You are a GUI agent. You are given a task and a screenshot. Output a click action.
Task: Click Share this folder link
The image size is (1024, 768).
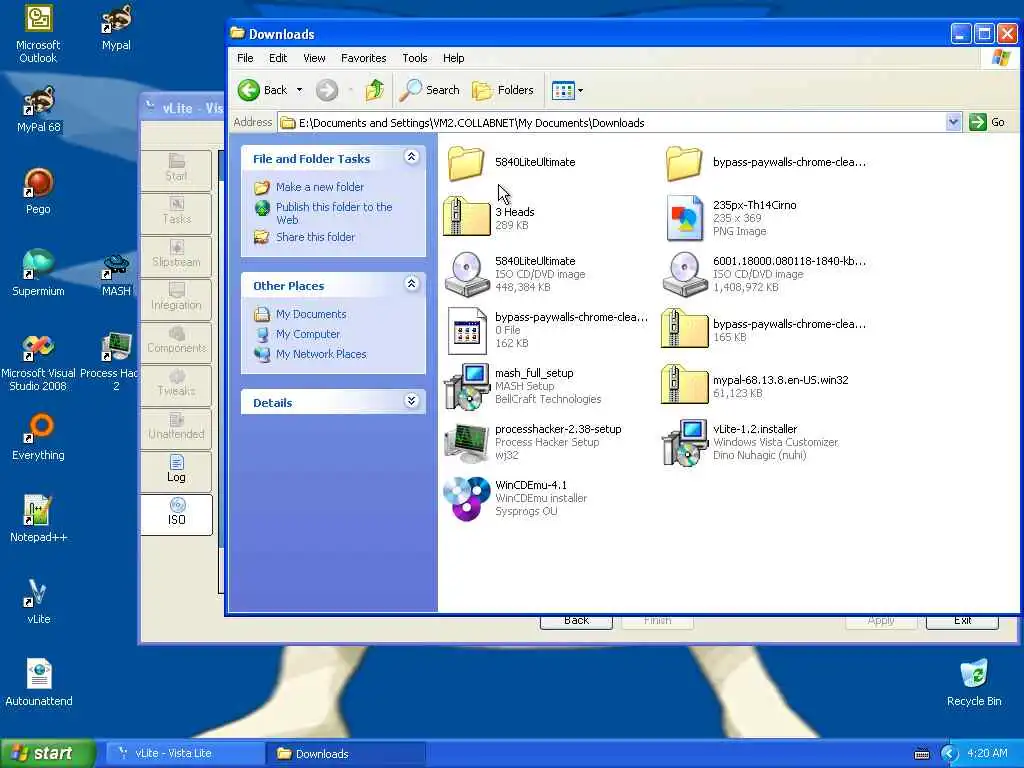click(315, 237)
